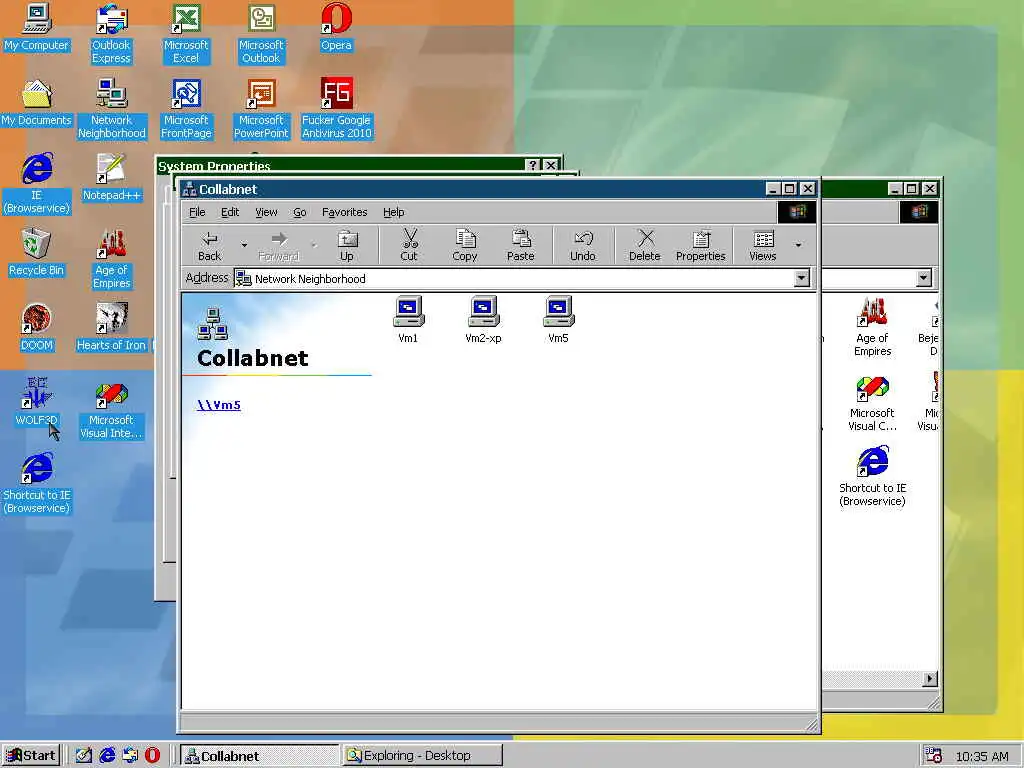Switch to Exploring - Desktop taskbar button
Viewport: 1024px width, 768px height.
pyautogui.click(x=423, y=756)
